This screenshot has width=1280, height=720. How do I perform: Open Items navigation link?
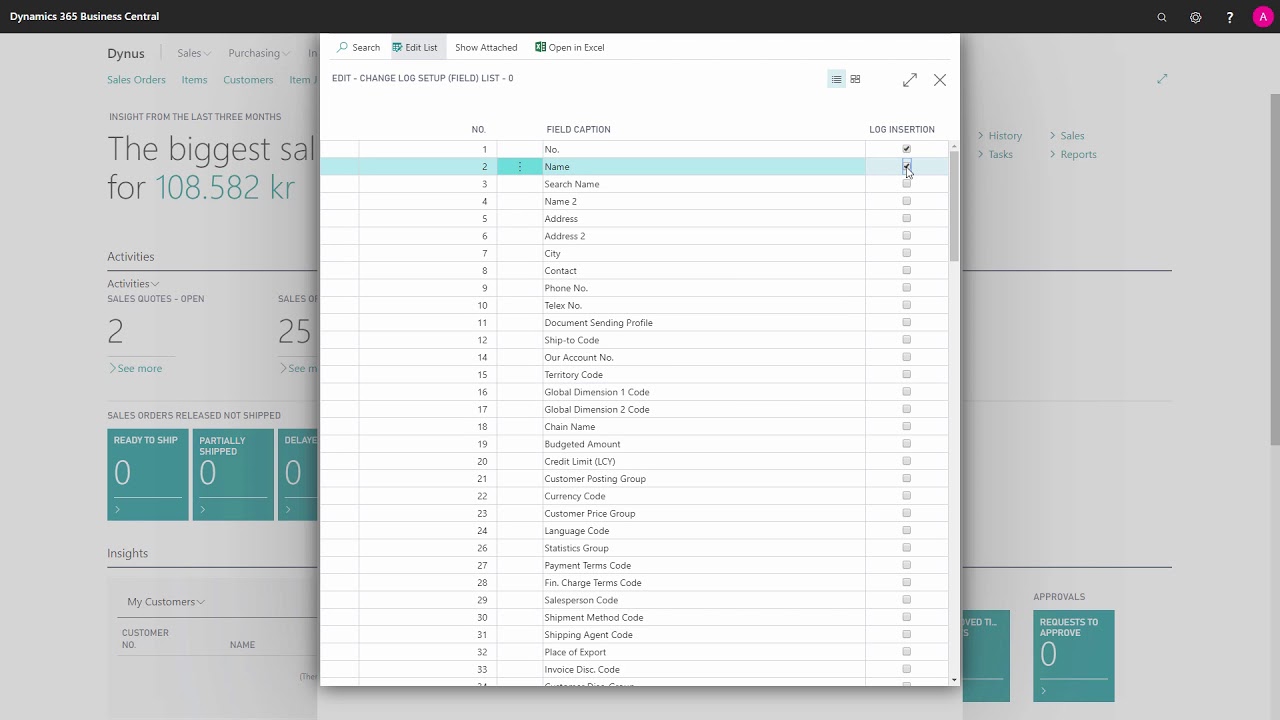[194, 80]
